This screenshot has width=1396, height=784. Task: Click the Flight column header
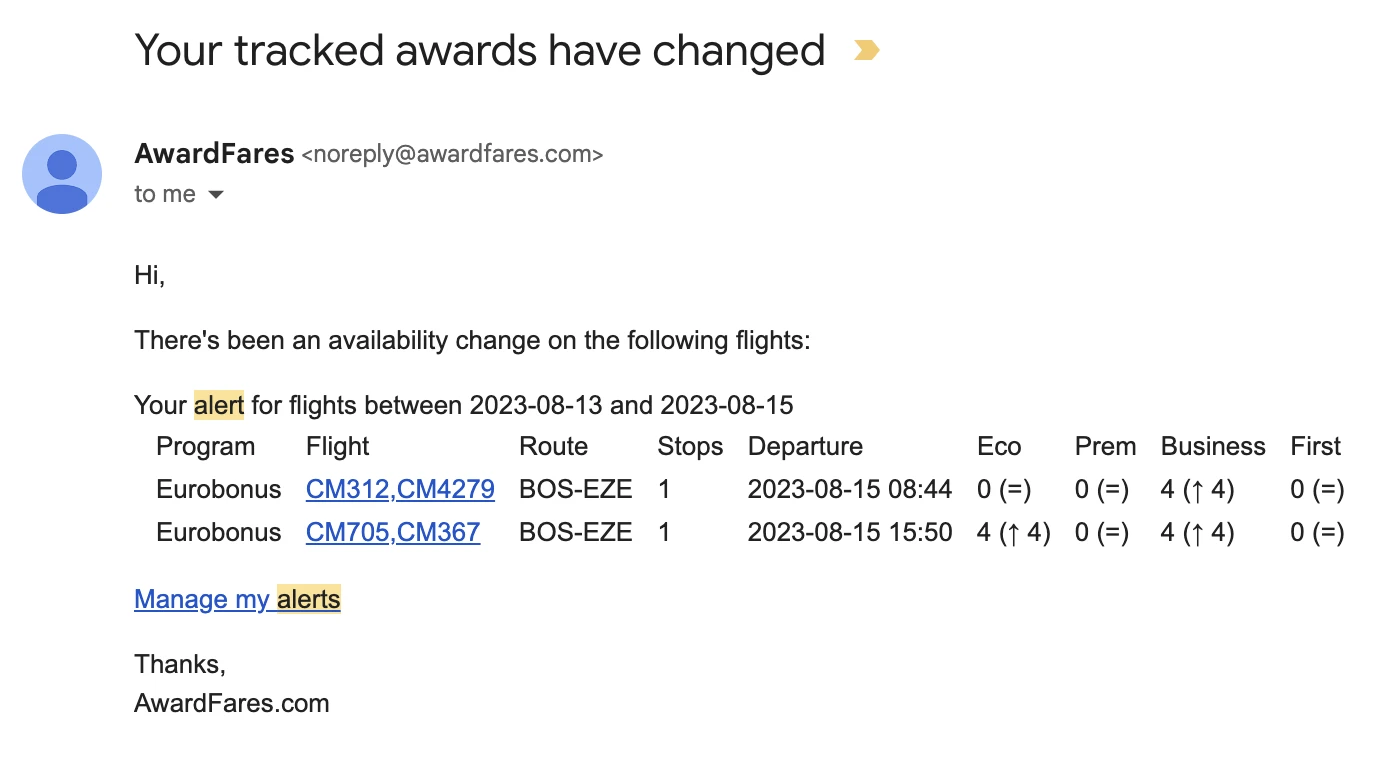pyautogui.click(x=338, y=447)
